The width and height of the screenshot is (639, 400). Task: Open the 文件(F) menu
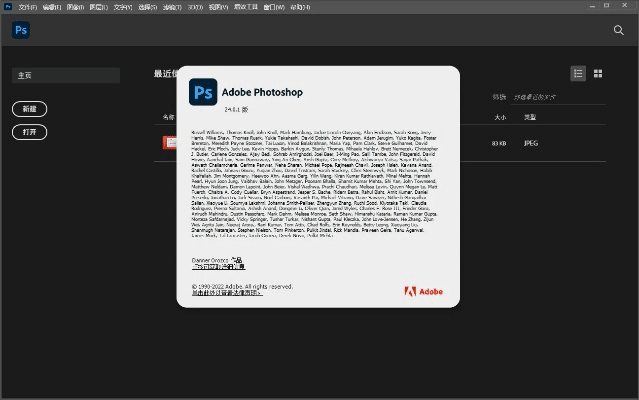pyautogui.click(x=28, y=6)
